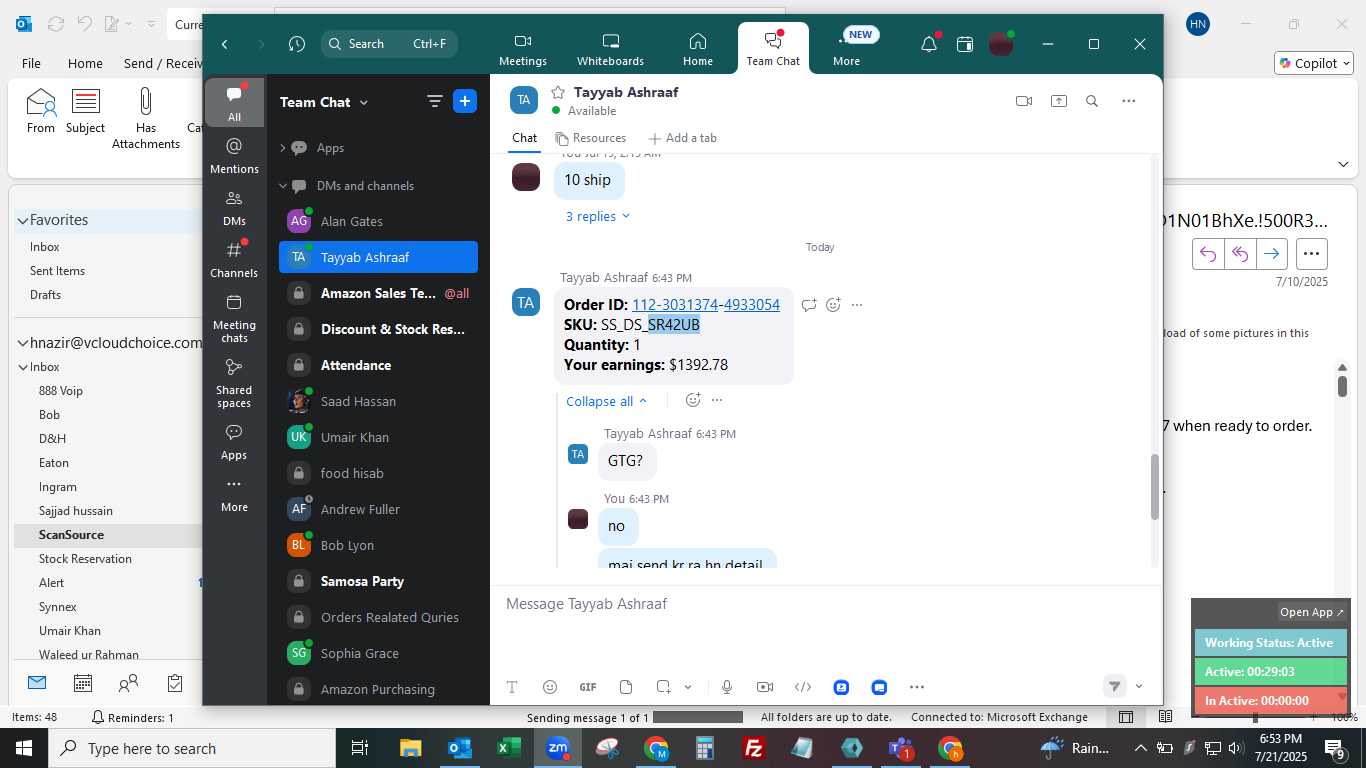Open the Outlook File menu
The width and height of the screenshot is (1366, 768).
coord(31,63)
